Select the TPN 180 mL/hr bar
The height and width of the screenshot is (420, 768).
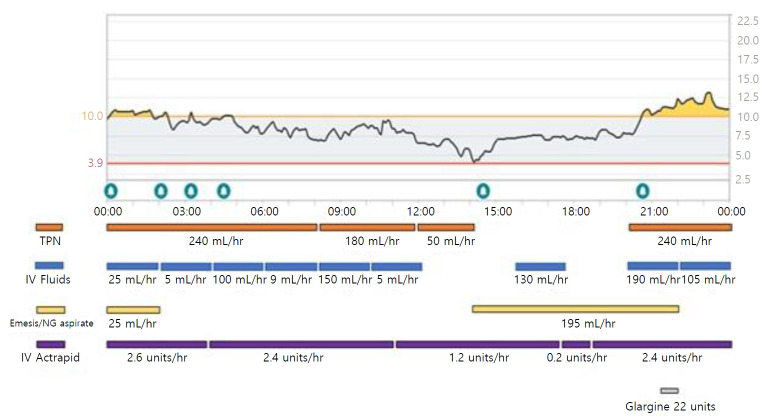367,227
